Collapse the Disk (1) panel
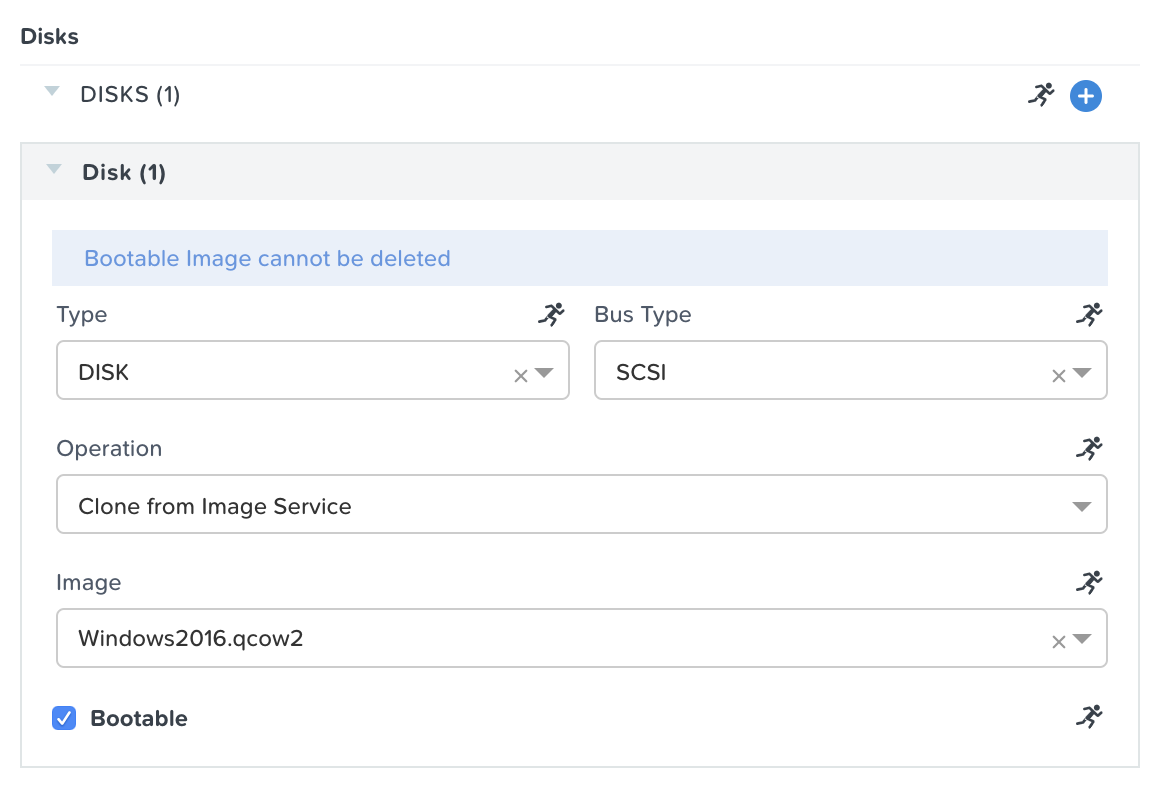This screenshot has height=790, width=1158. [x=54, y=169]
